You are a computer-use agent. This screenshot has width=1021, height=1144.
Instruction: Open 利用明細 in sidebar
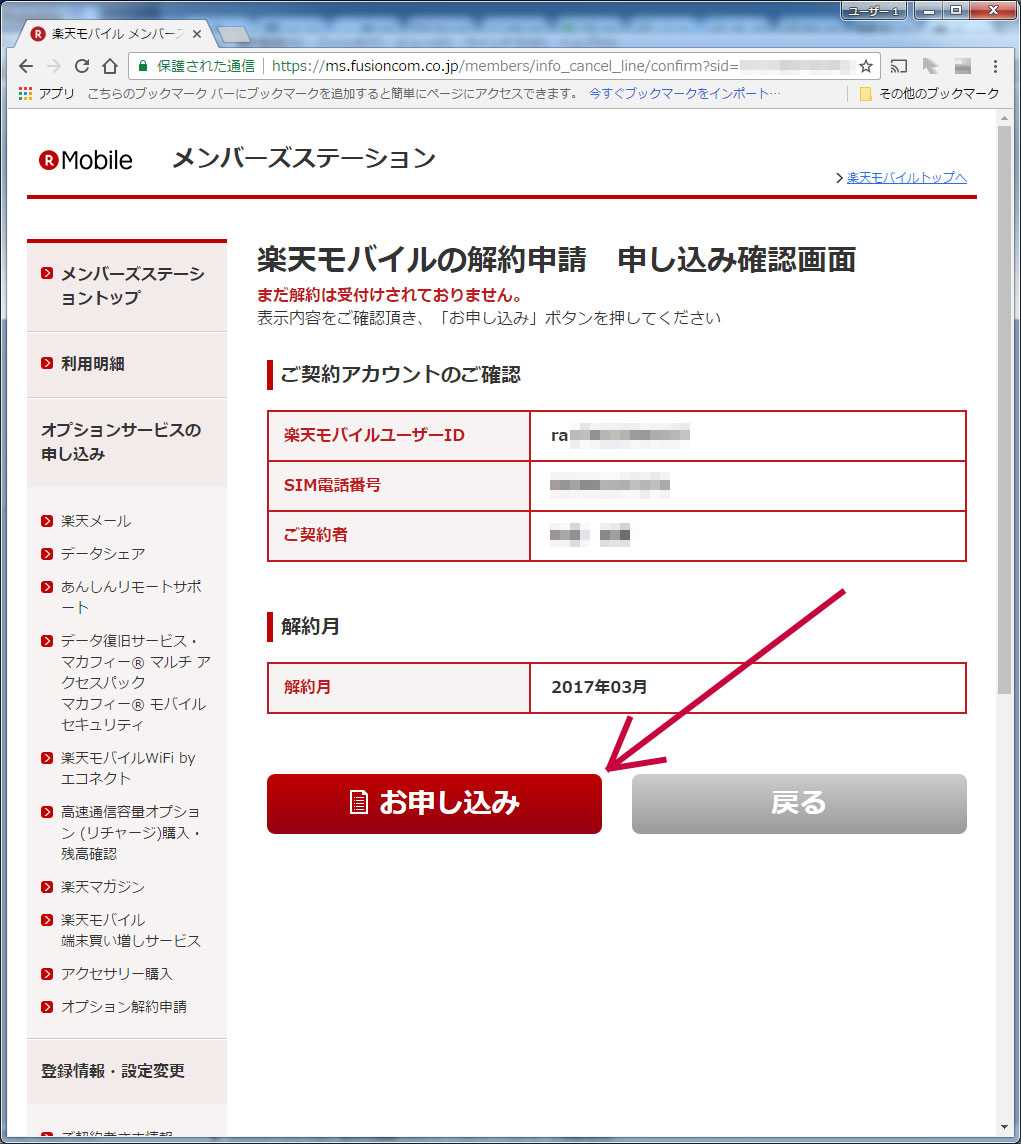93,364
